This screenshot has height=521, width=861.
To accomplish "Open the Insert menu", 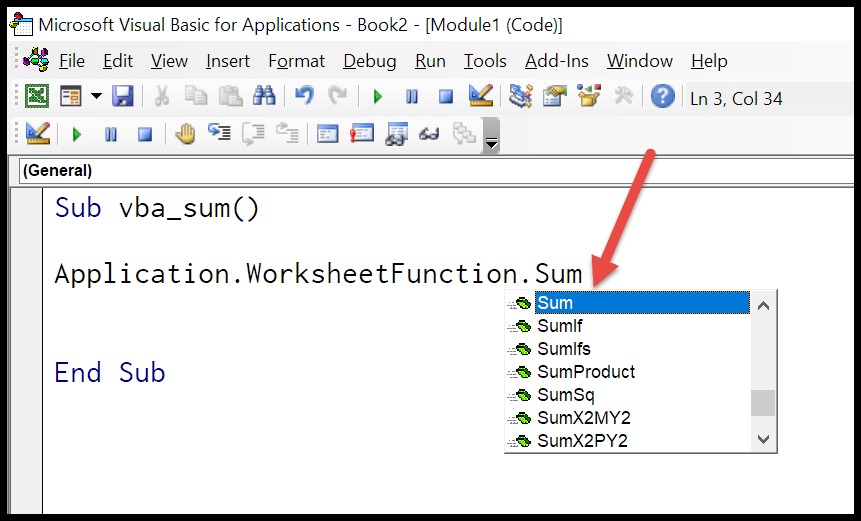I will point(228,61).
